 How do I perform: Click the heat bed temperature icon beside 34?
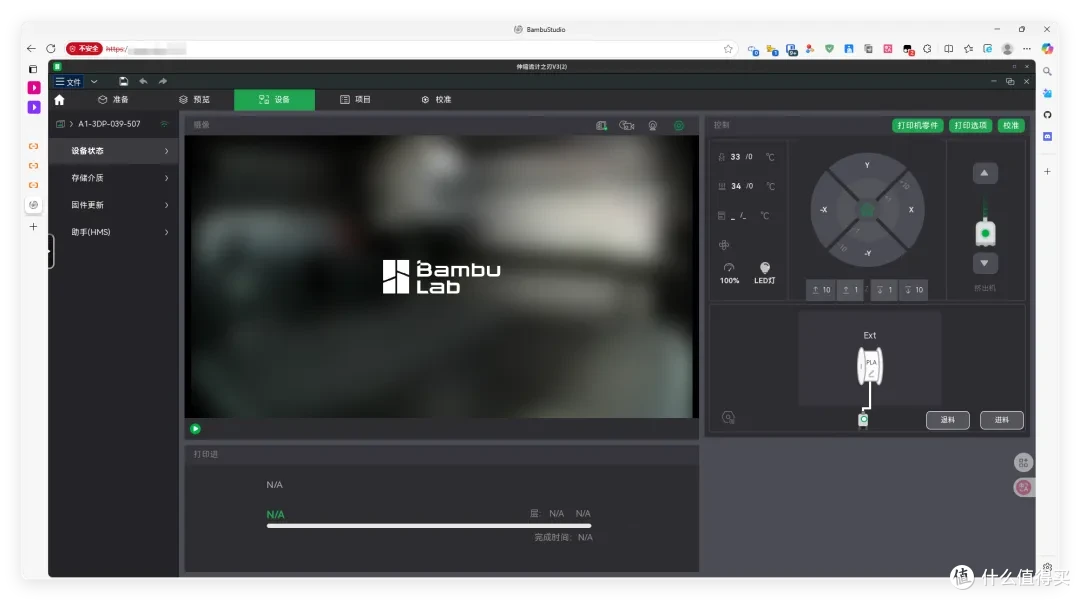[x=721, y=186]
